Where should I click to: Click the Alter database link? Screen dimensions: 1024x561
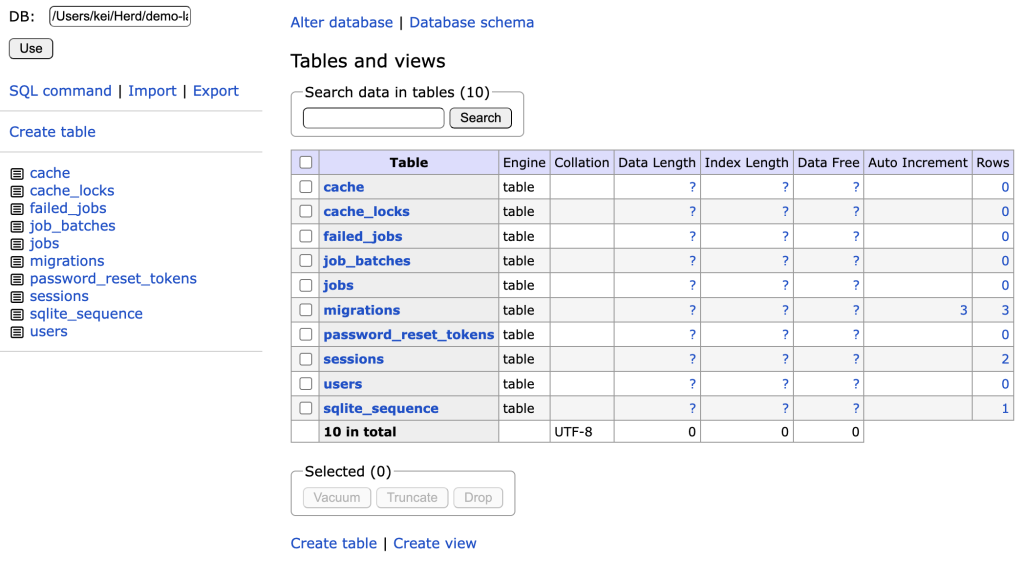[341, 22]
